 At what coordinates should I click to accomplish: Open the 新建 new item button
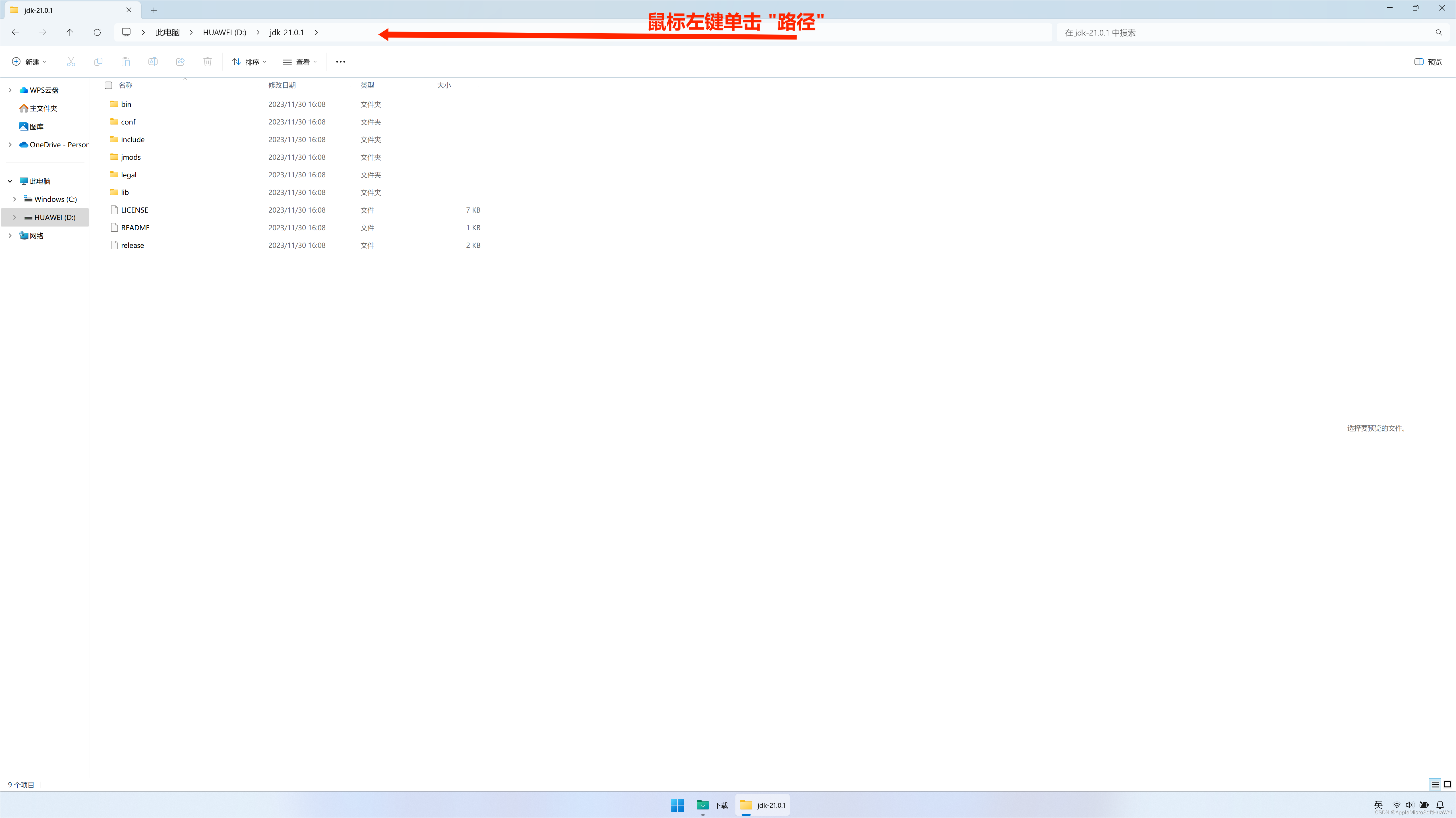tap(29, 62)
